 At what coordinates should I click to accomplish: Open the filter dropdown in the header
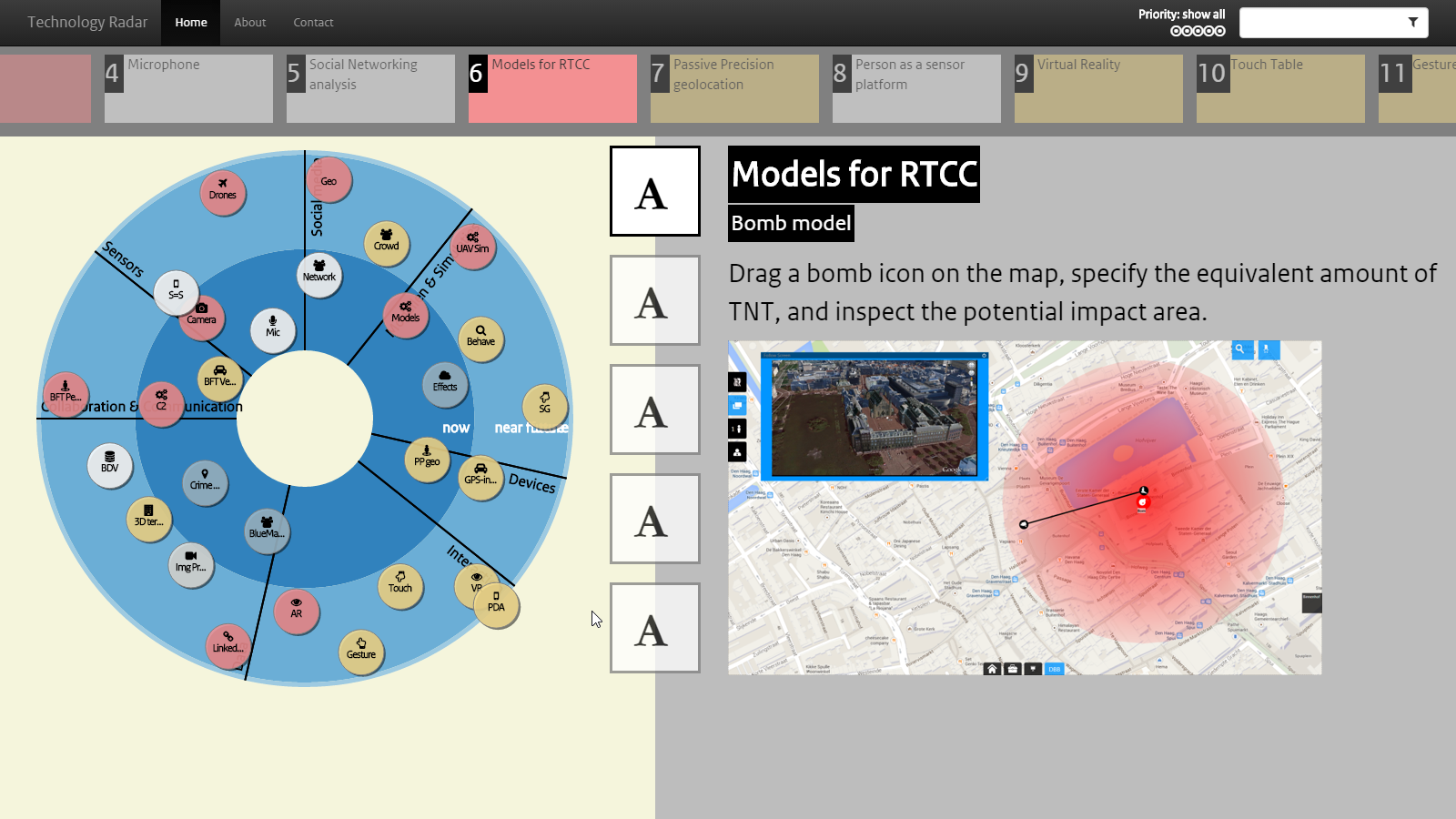click(x=1333, y=23)
